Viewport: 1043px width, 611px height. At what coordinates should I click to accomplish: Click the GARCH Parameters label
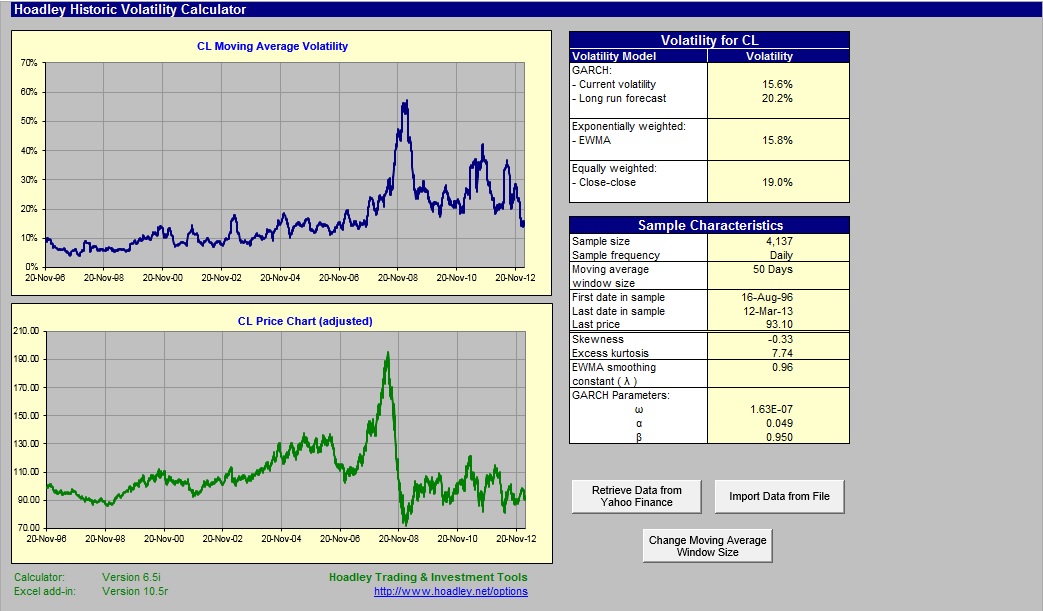click(x=621, y=395)
